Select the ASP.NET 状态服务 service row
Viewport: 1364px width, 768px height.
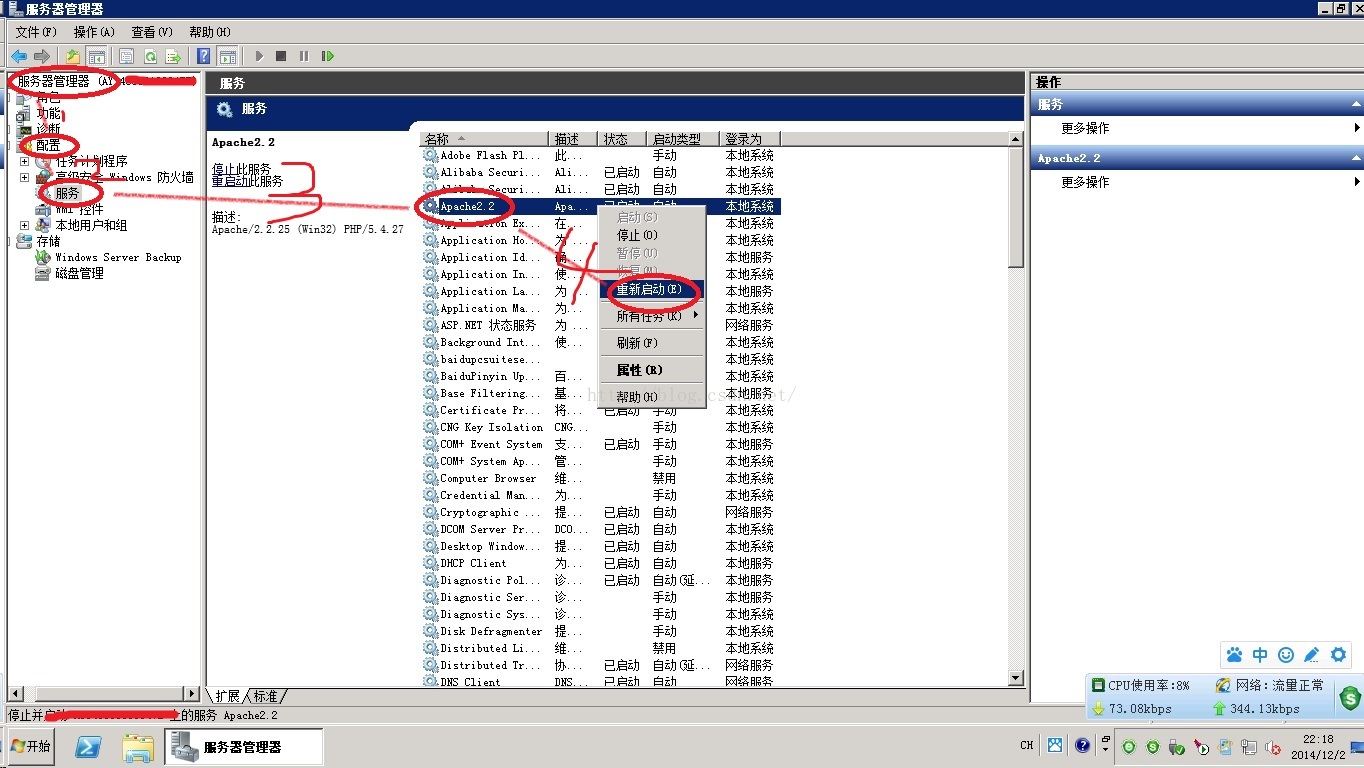click(x=600, y=325)
